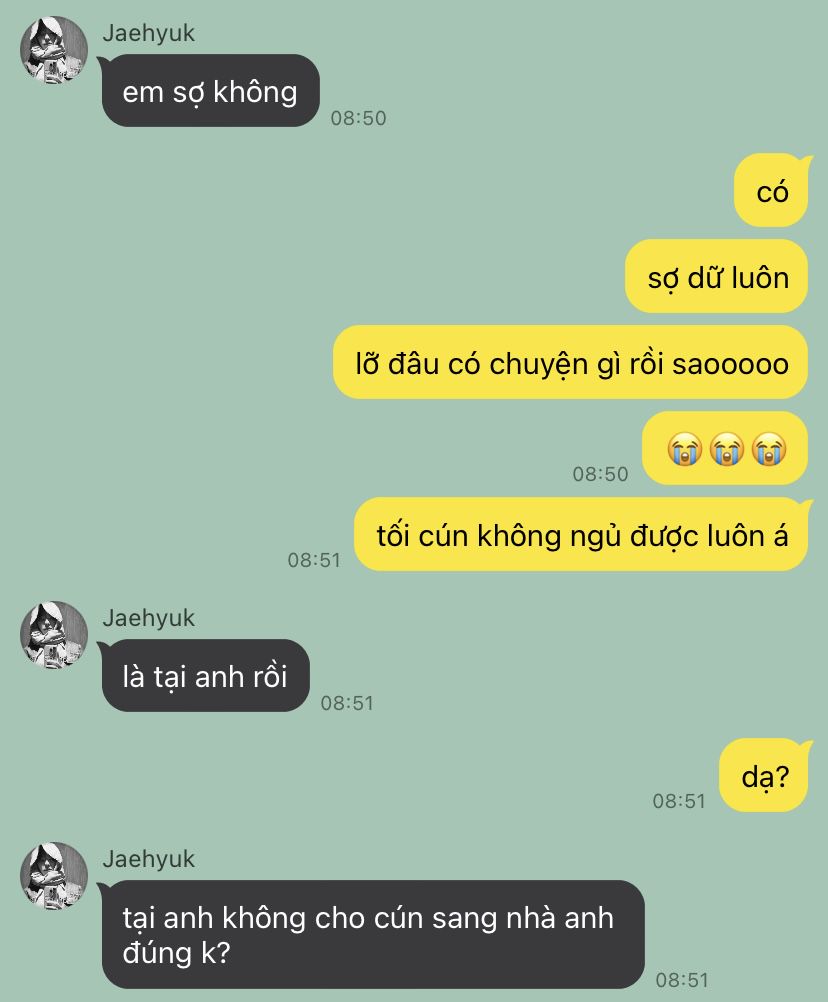Tap the 08:50 timestamp beside the crying emojis
The image size is (828, 1002).
(x=601, y=474)
